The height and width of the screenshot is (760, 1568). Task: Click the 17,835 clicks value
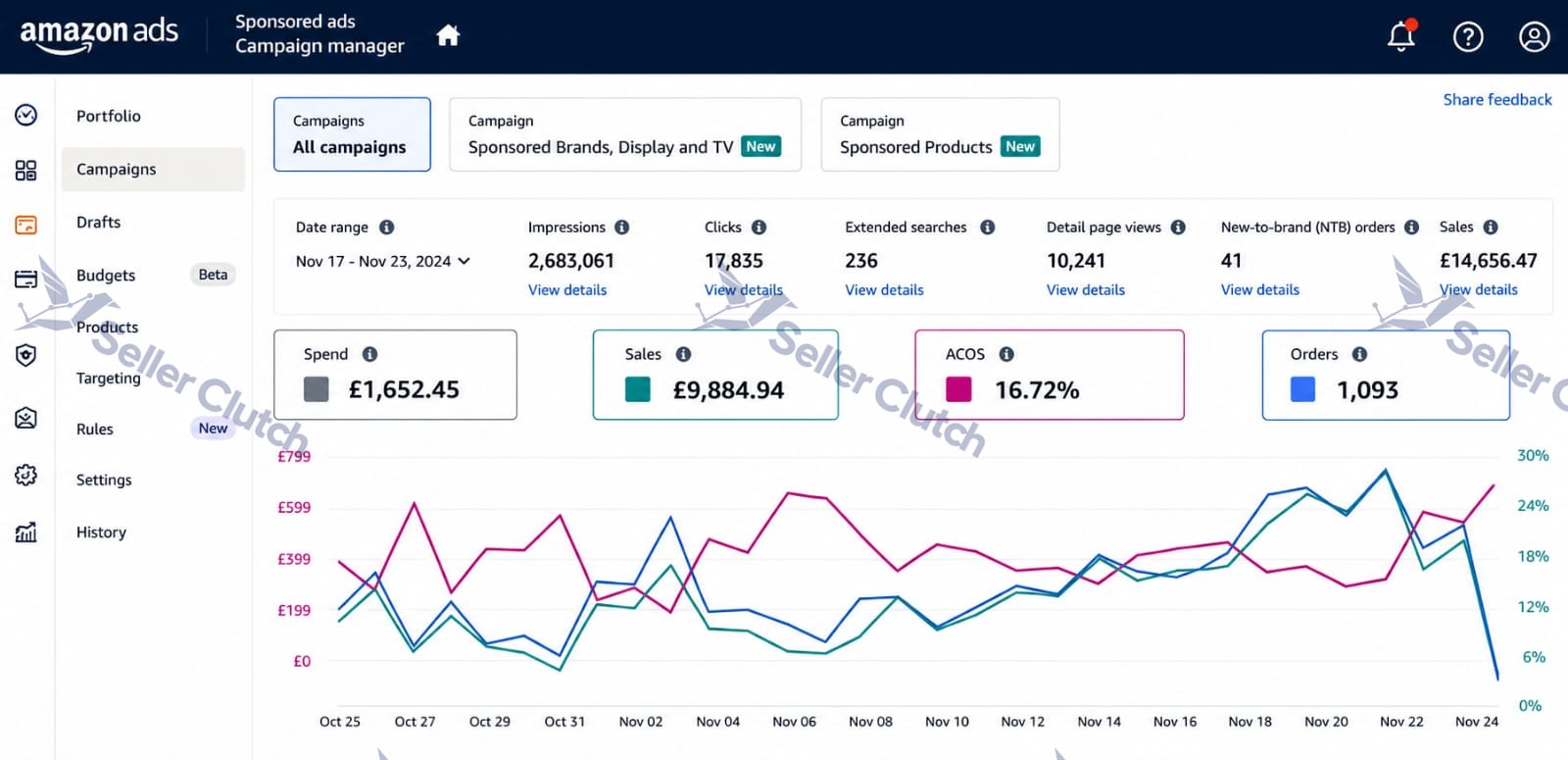pyautogui.click(x=734, y=261)
